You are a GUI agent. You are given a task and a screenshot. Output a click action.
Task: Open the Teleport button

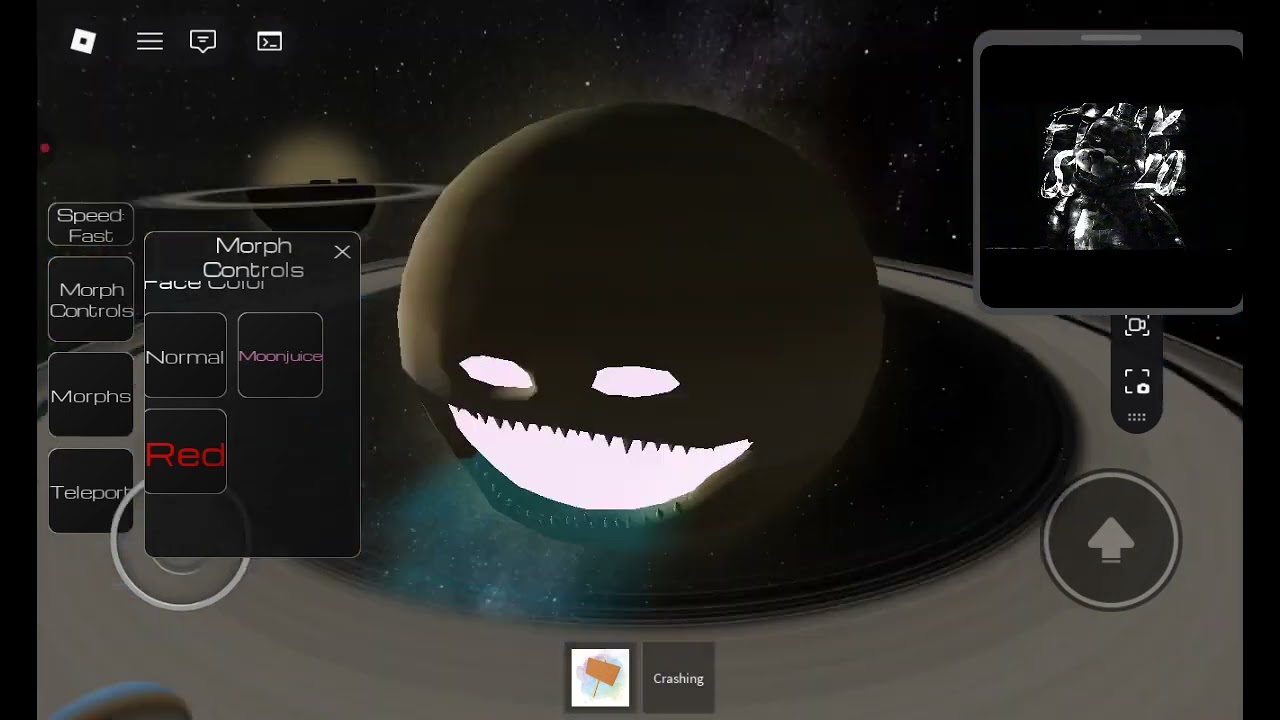[91, 492]
